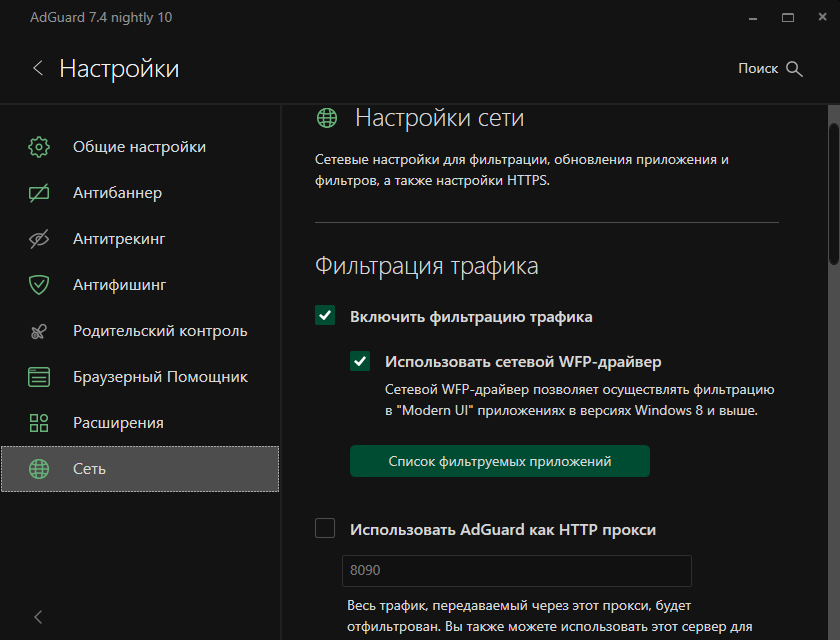Image resolution: width=840 pixels, height=640 pixels.
Task: Go back using the arrow beside Настройки
Action: pos(38,68)
